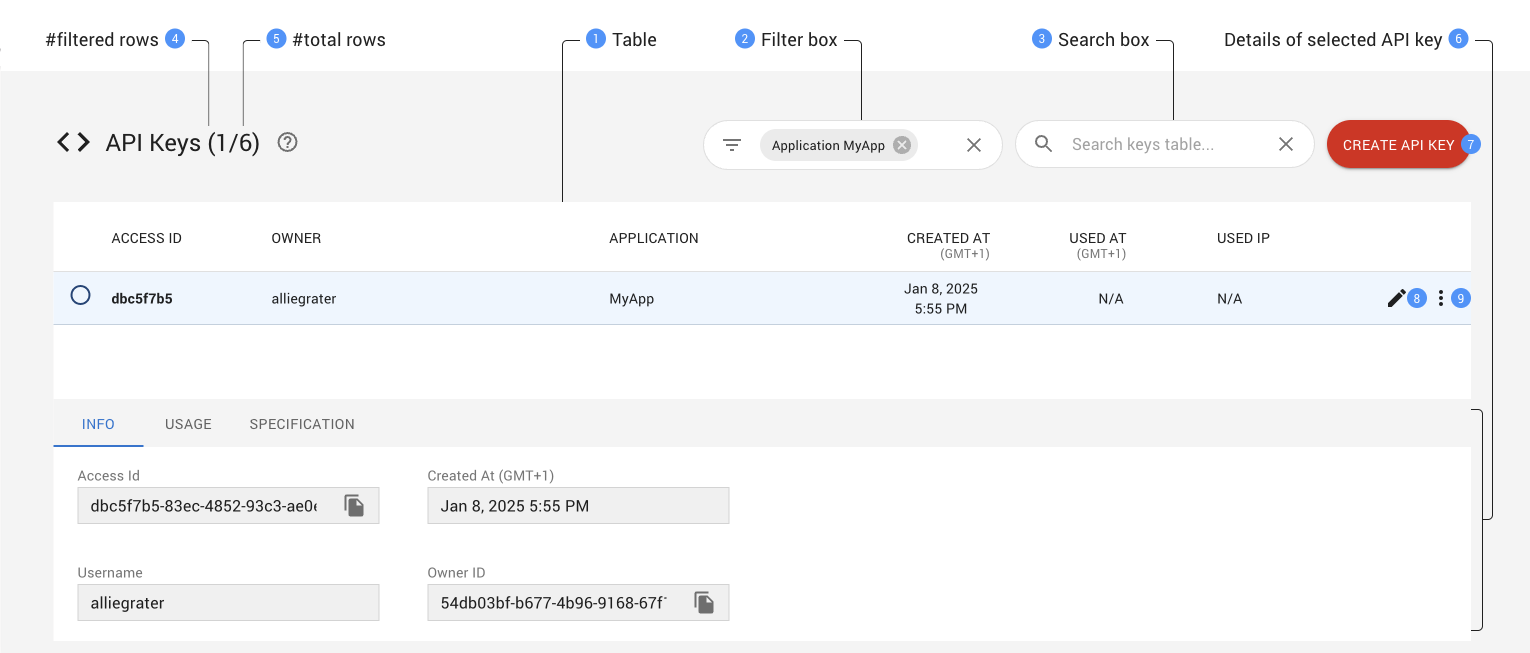
Task: Remove the Application MyApp filter chip
Action: click(901, 145)
